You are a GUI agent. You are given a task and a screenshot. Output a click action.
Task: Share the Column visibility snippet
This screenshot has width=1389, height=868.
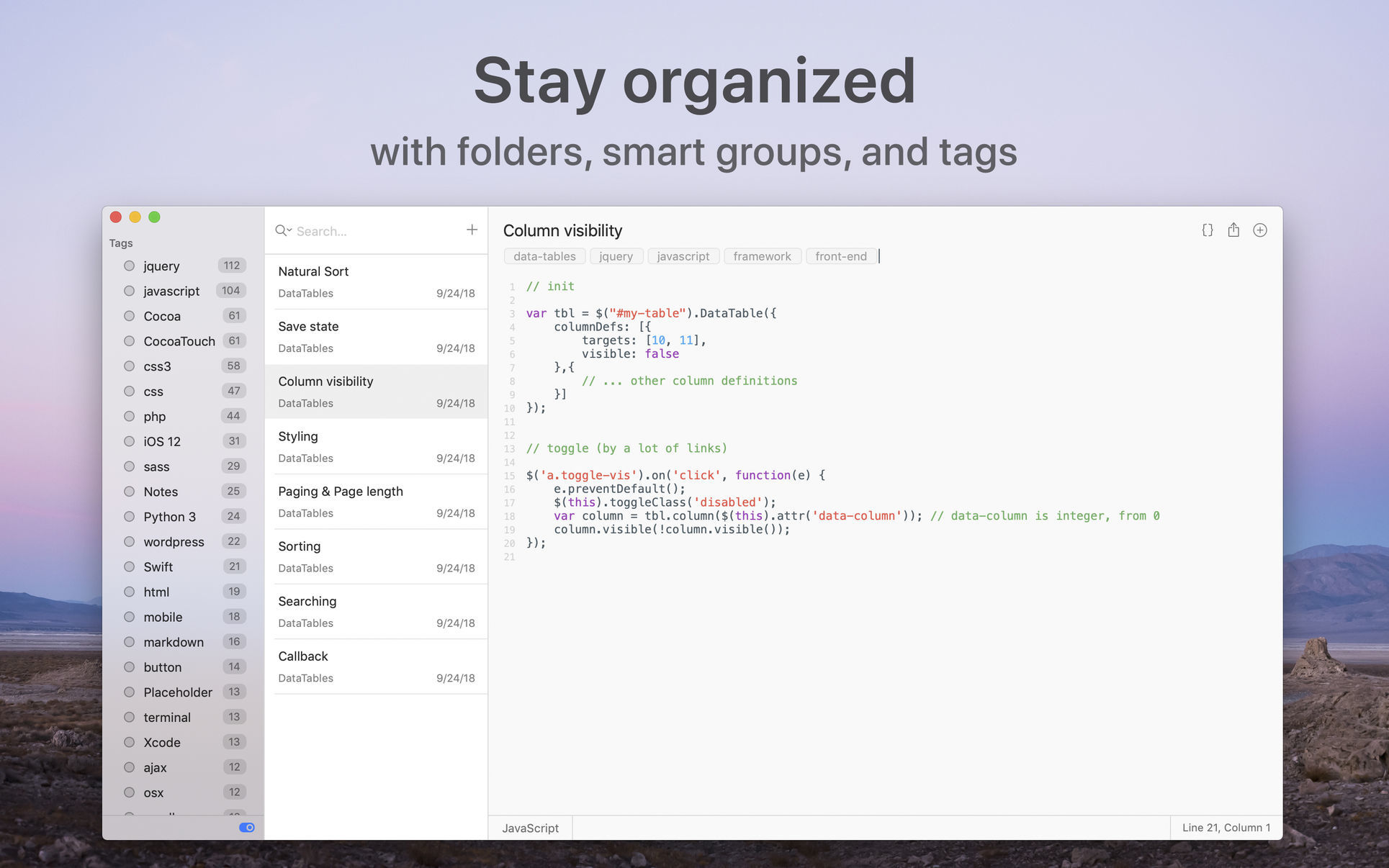[x=1233, y=230]
